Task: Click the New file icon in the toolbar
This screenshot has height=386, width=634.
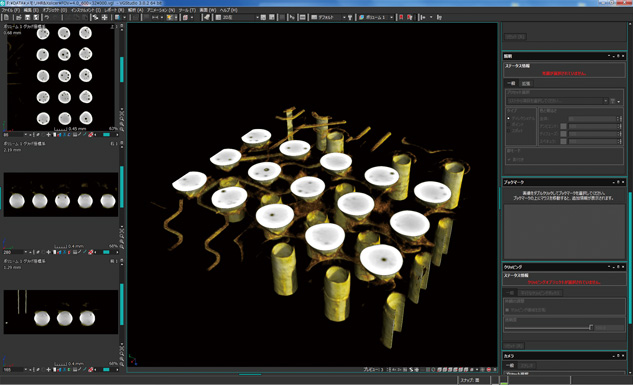Action: coord(6,17)
